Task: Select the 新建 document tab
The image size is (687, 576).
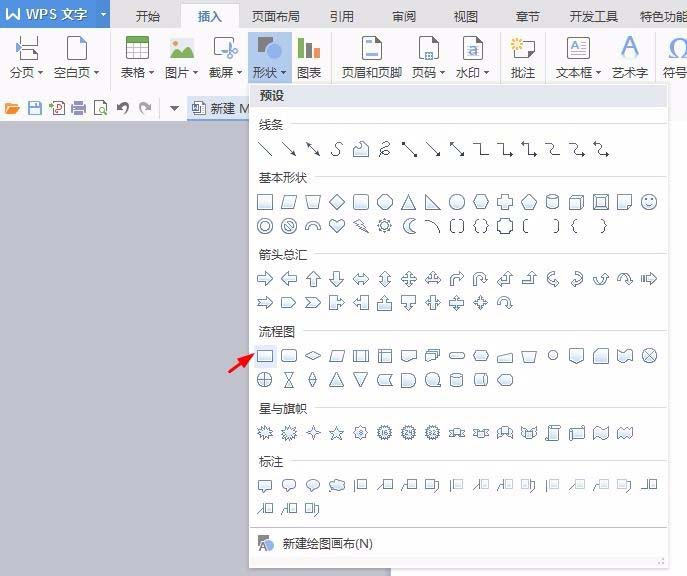Action: coord(219,108)
